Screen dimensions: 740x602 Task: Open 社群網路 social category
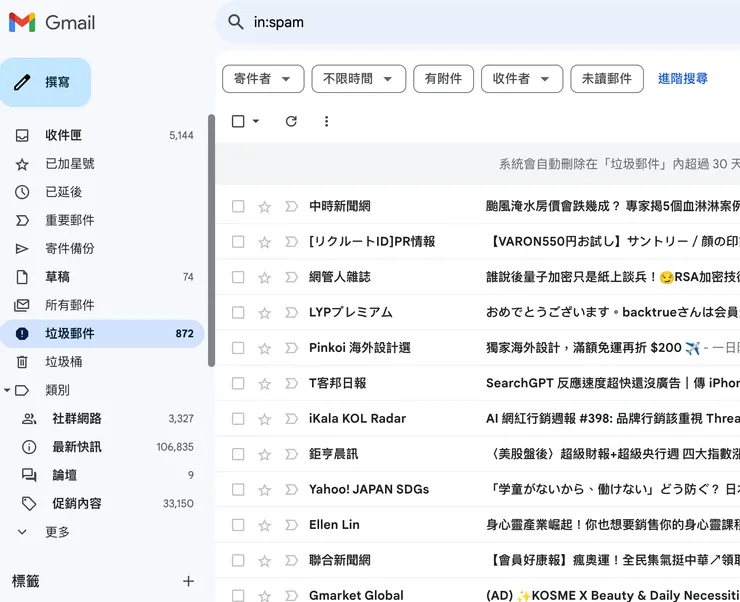click(x=102, y=418)
